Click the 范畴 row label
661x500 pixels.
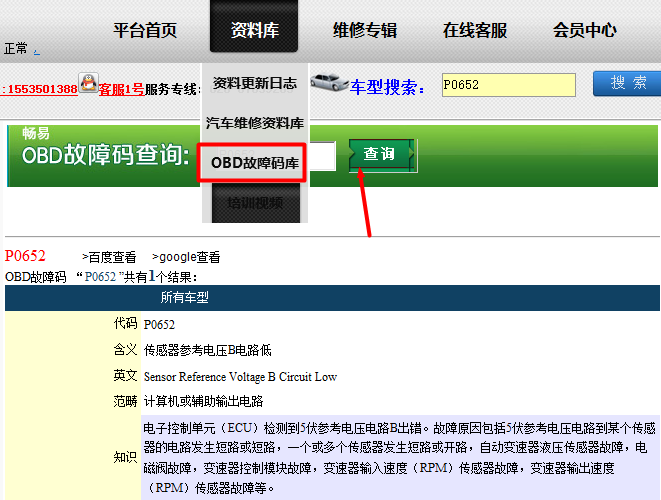click(x=125, y=401)
